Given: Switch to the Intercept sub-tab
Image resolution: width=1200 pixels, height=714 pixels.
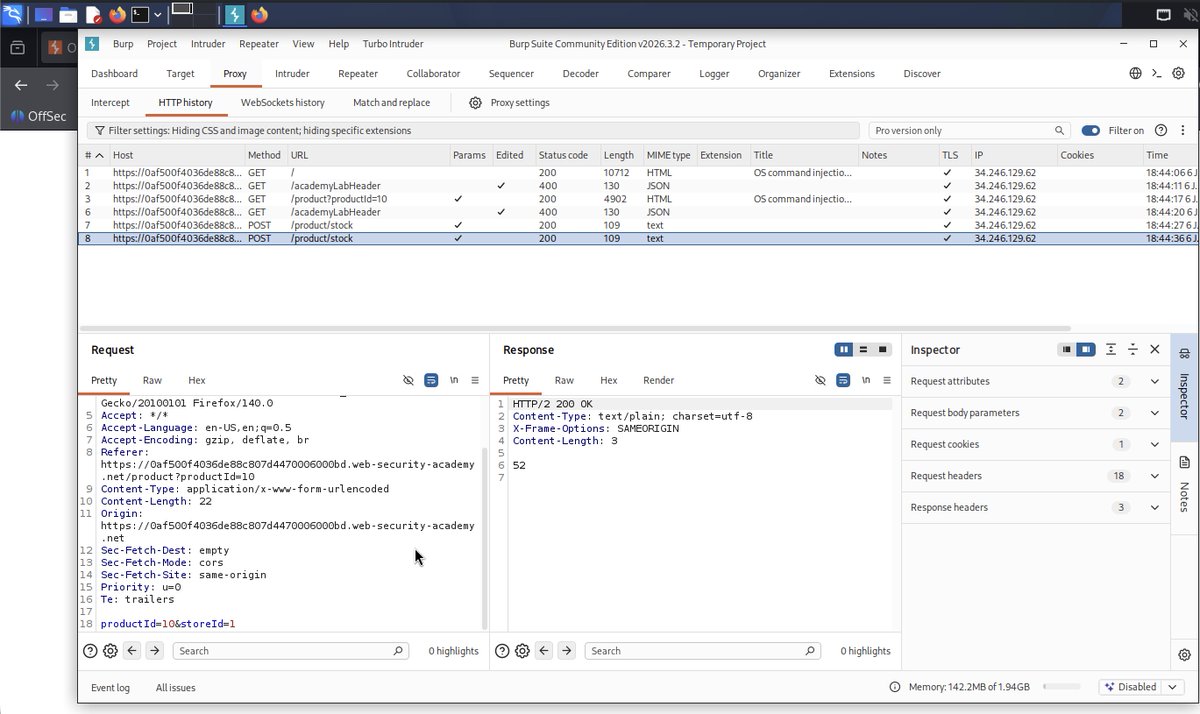Looking at the screenshot, I should (110, 103).
